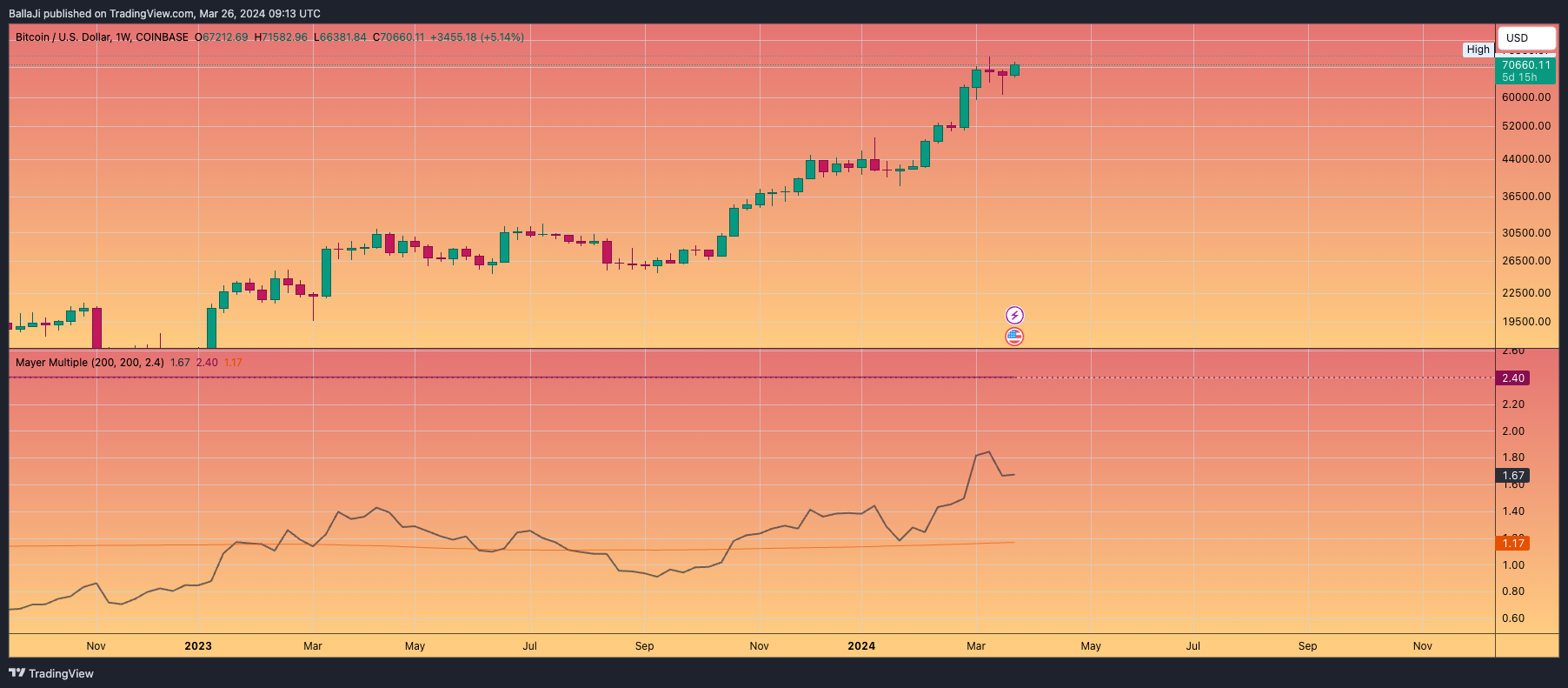Click the orange 1.17 value label
The image size is (1568, 688).
[1512, 543]
